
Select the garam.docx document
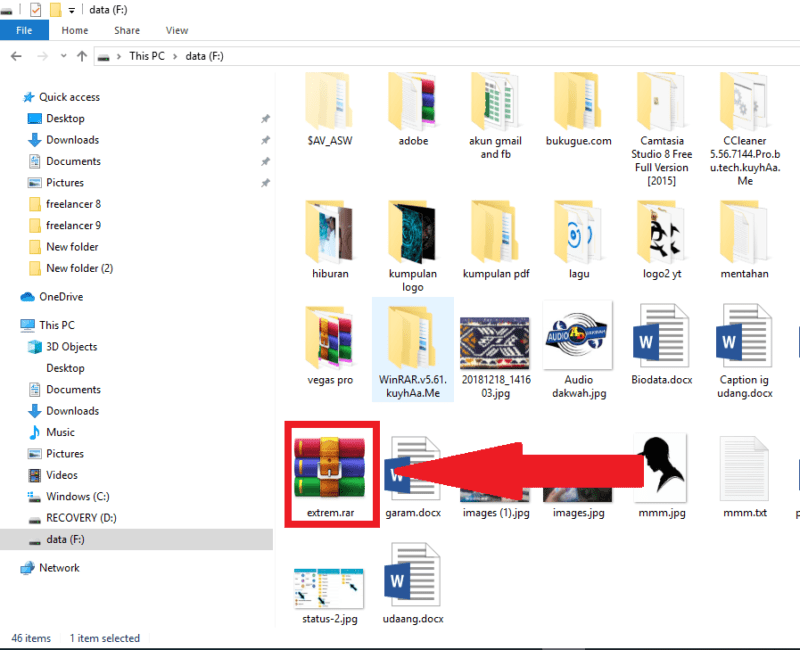tap(413, 477)
